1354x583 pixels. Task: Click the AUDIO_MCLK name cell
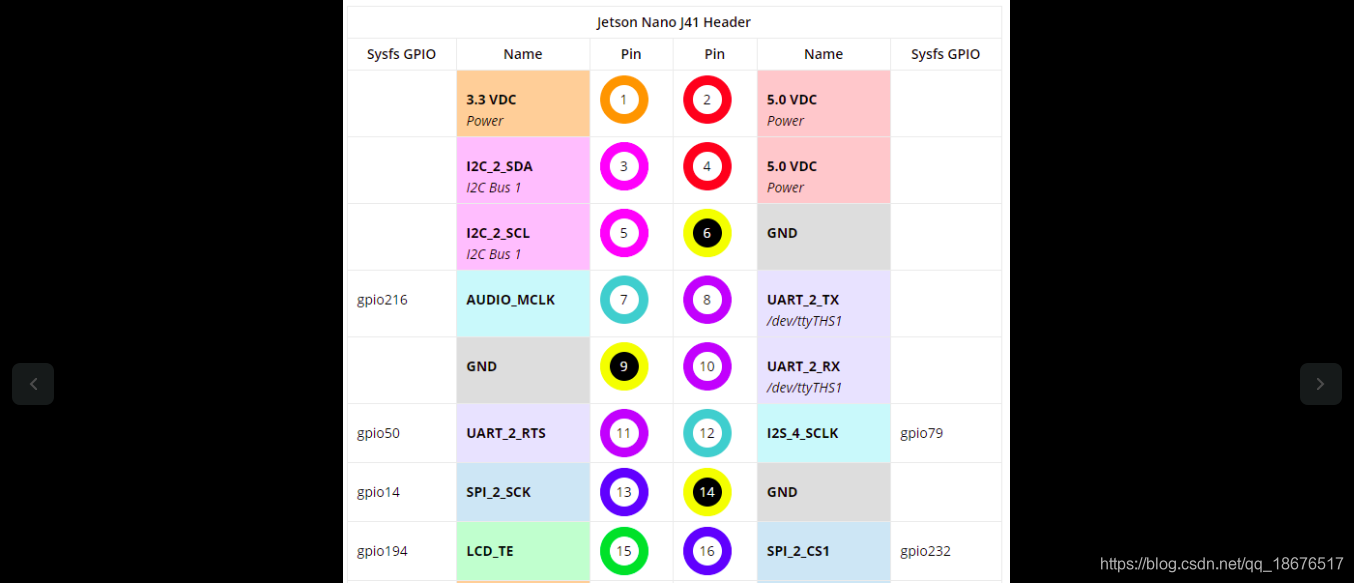pos(523,304)
